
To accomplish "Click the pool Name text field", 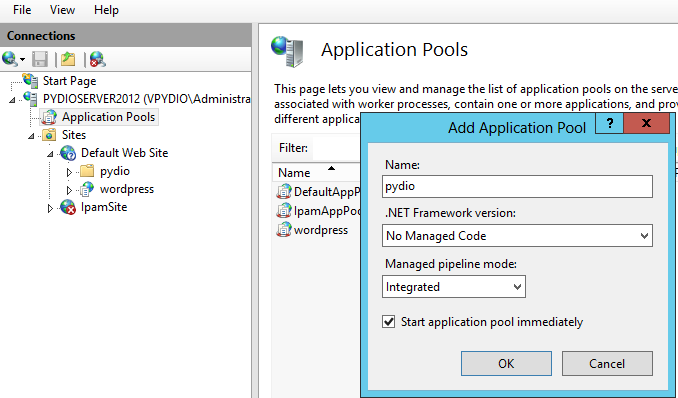I will (517, 186).
